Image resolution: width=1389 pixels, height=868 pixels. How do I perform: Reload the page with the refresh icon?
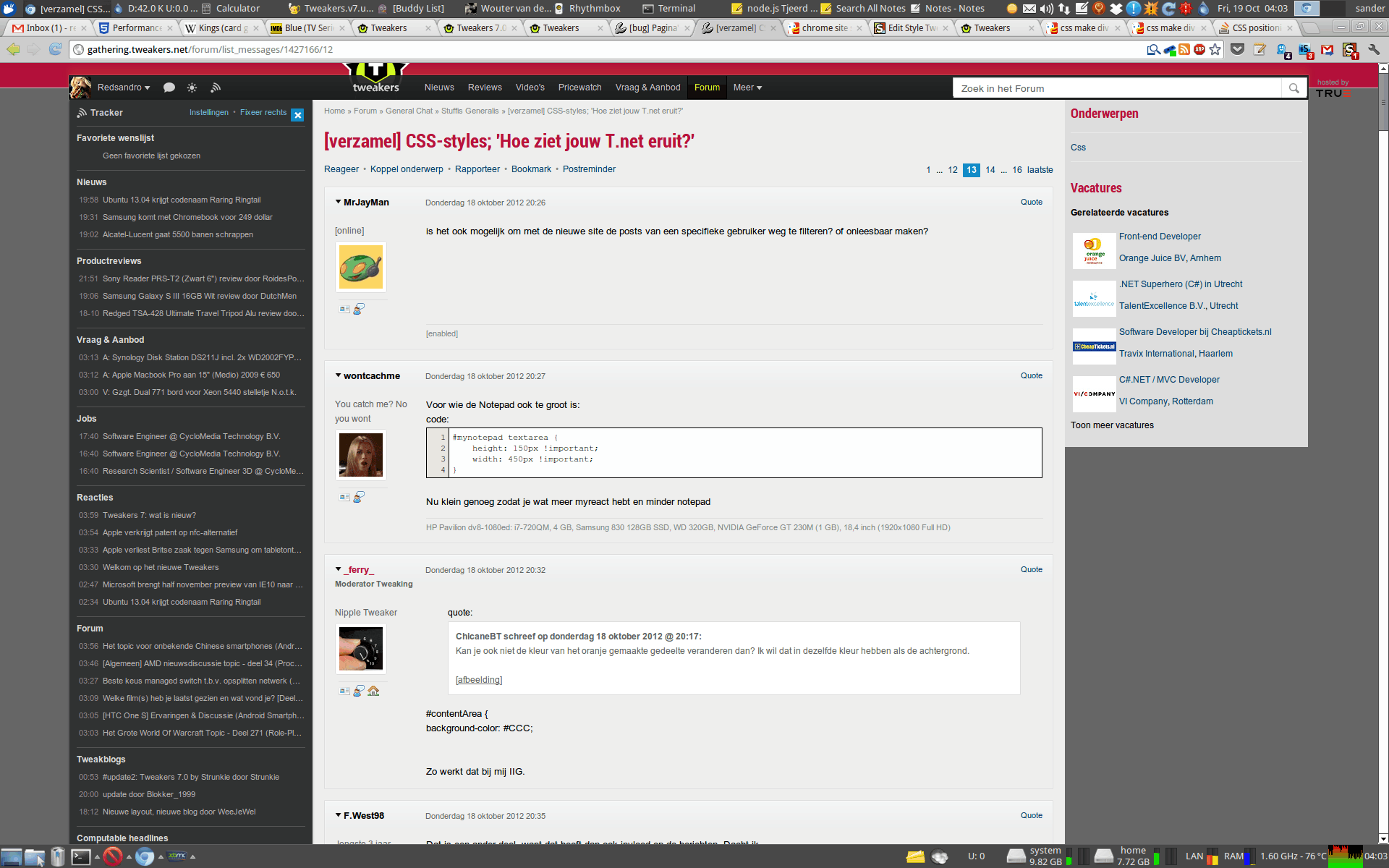point(55,49)
